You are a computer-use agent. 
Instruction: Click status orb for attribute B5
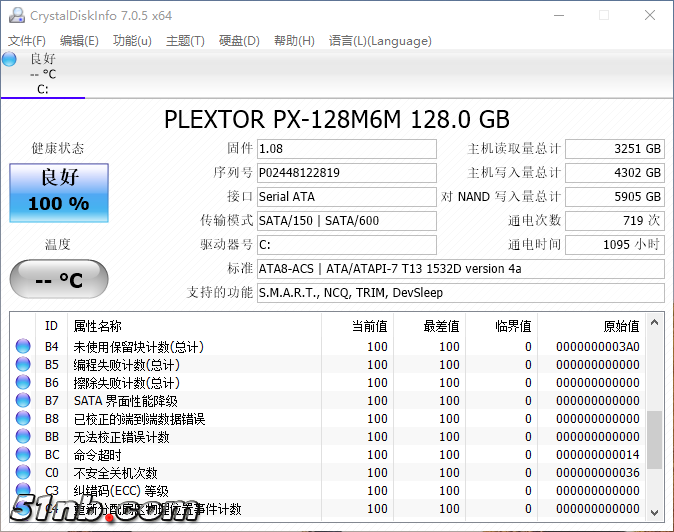(x=23, y=364)
